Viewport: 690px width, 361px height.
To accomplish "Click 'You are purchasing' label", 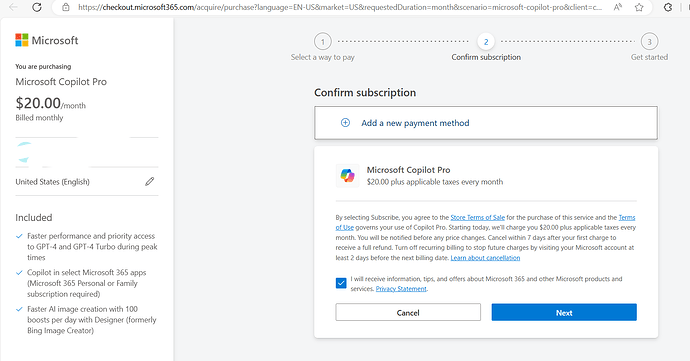I will 43,66.
